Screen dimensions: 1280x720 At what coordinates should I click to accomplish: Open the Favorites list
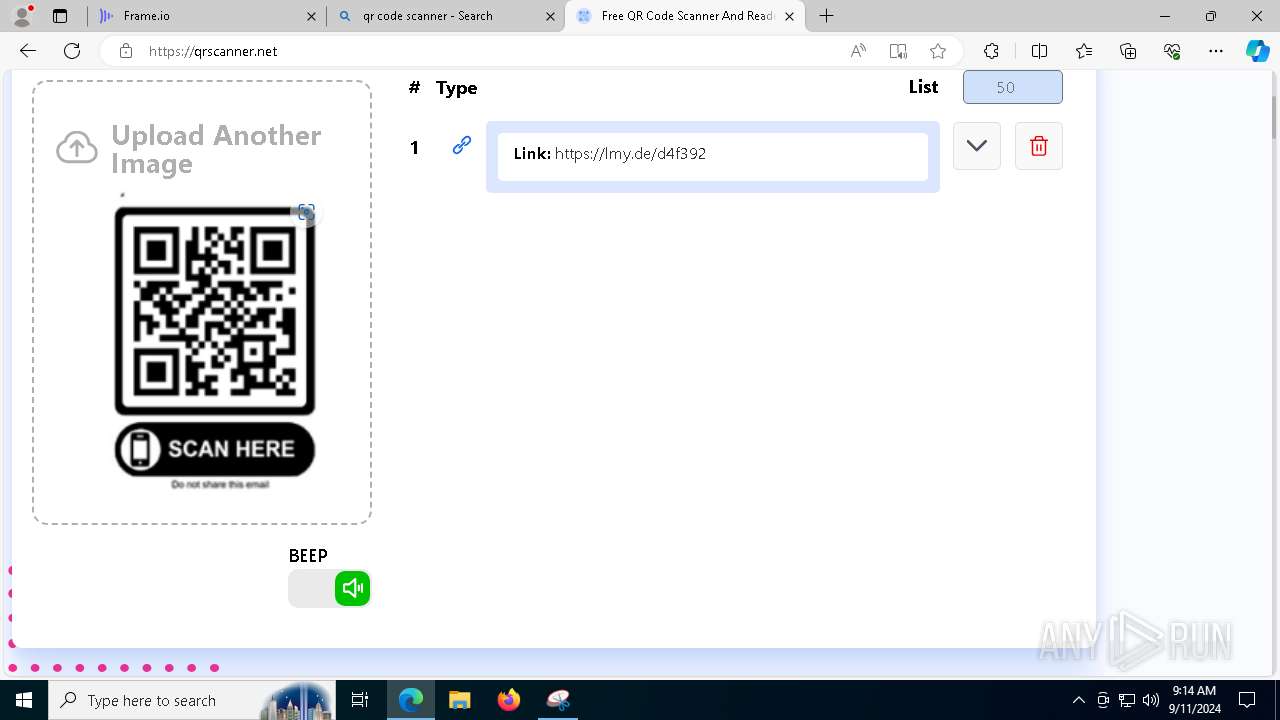(1084, 51)
